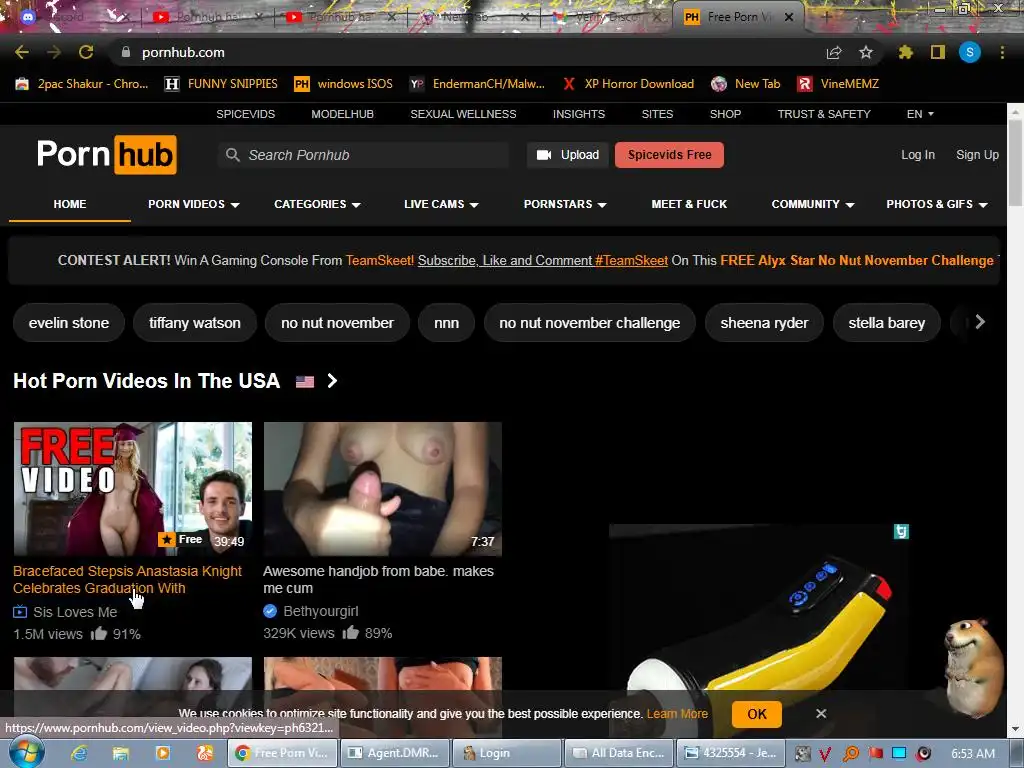1024x768 pixels.
Task: Open SEXUAL WELLNESS in top bar
Action: (x=463, y=114)
